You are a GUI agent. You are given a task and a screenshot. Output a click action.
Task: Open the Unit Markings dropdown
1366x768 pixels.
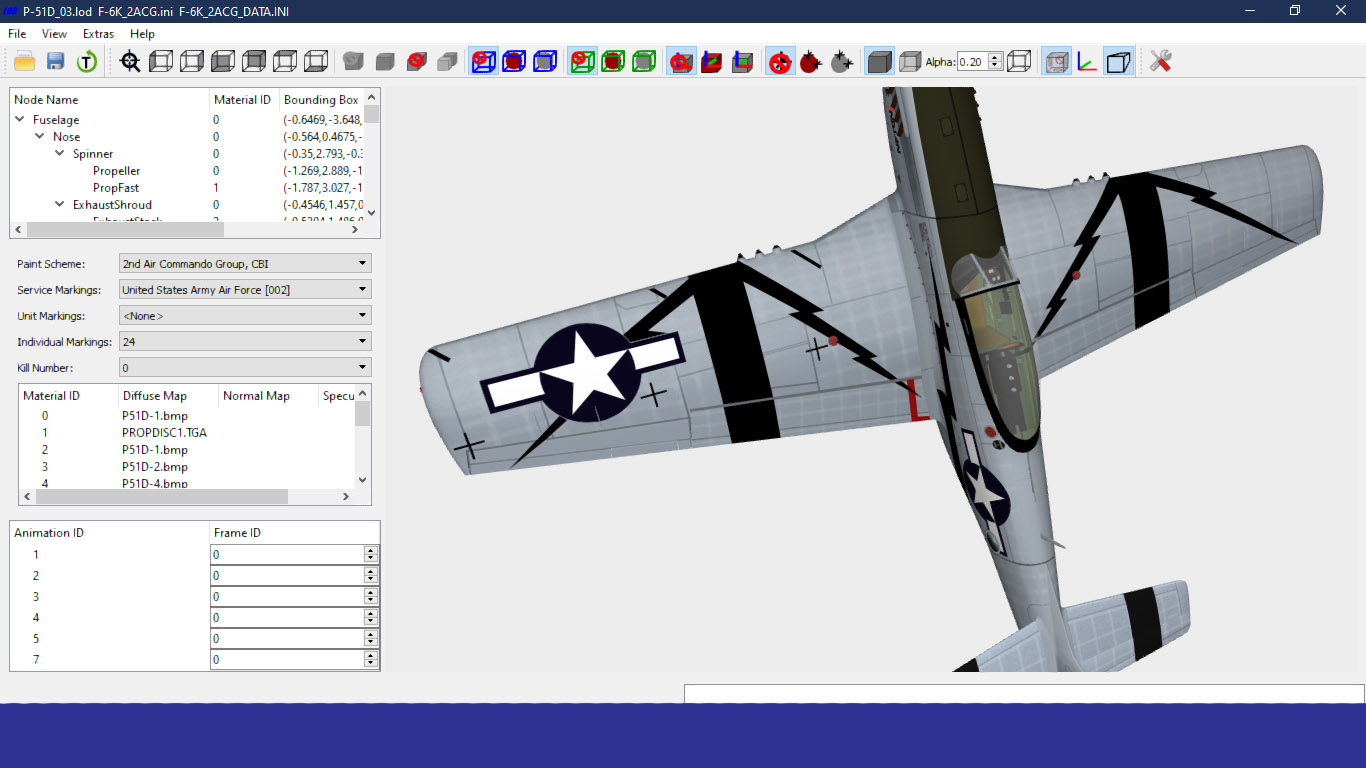(245, 316)
